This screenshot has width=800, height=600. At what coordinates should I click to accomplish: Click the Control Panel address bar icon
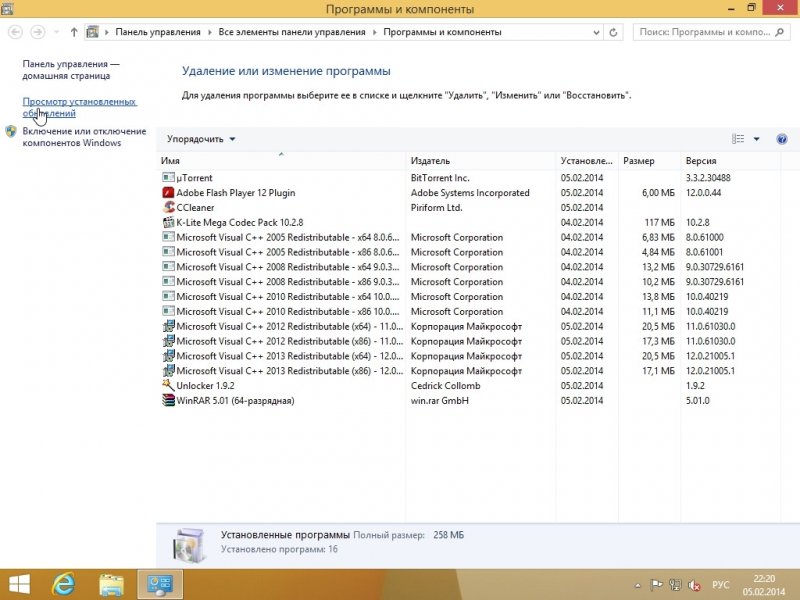click(92, 32)
